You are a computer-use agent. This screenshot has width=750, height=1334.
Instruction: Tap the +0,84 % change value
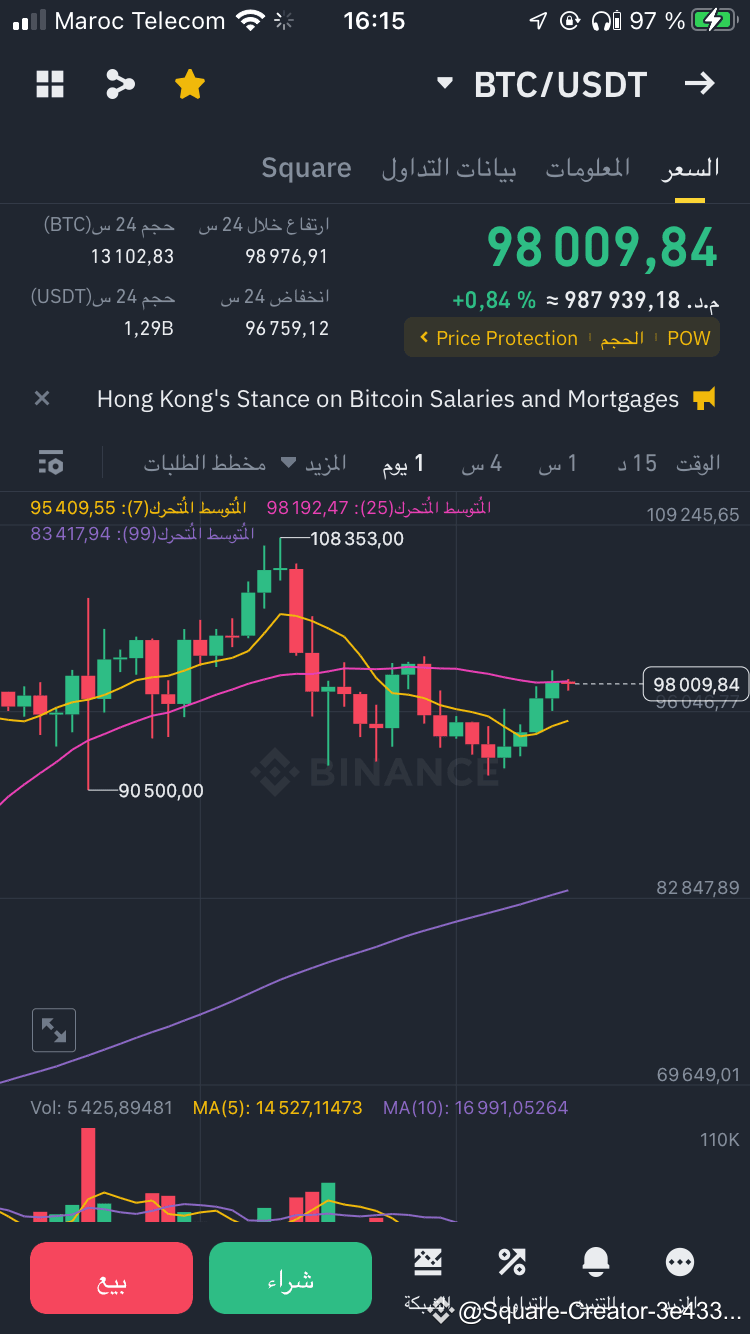click(x=494, y=300)
